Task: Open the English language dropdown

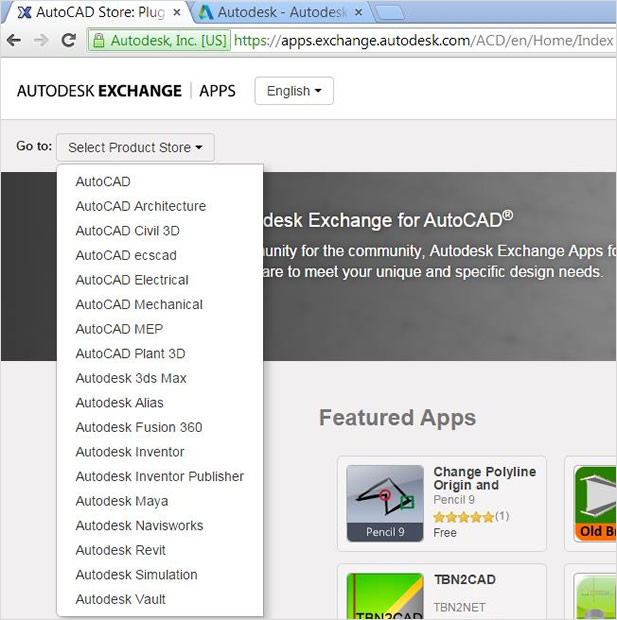Action: pos(294,91)
